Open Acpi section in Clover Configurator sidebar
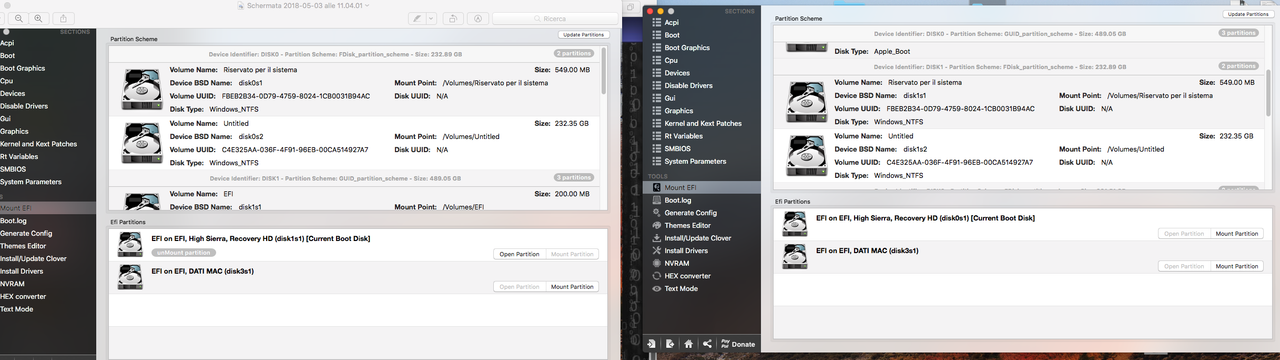1280x360 pixels. [x=671, y=22]
